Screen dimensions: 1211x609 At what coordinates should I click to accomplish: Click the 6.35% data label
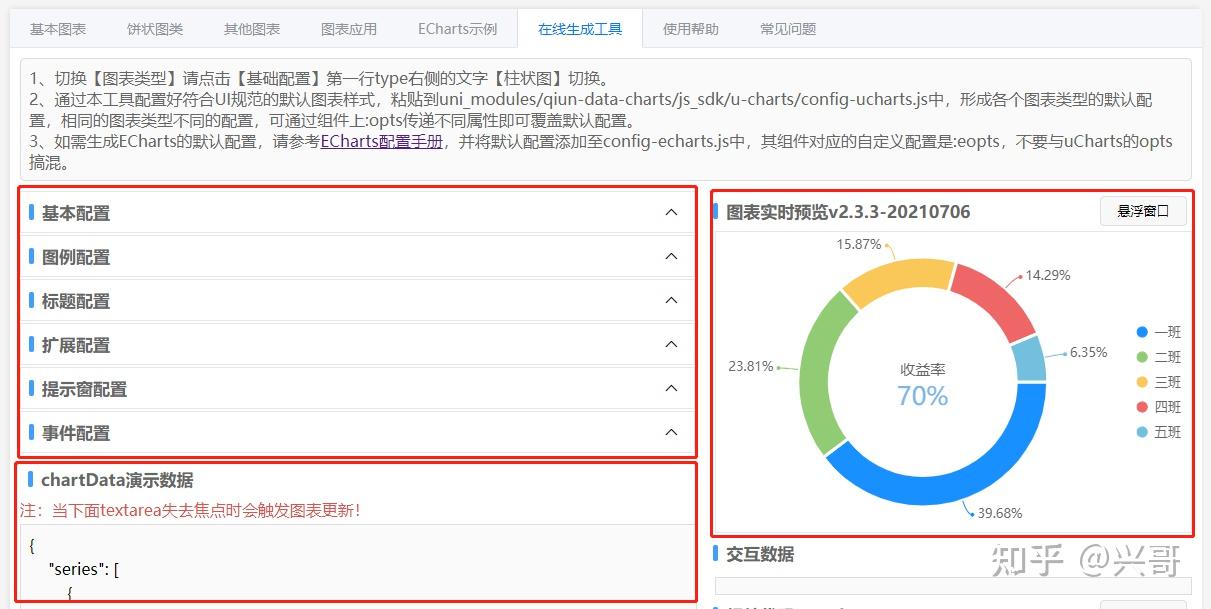point(1088,352)
